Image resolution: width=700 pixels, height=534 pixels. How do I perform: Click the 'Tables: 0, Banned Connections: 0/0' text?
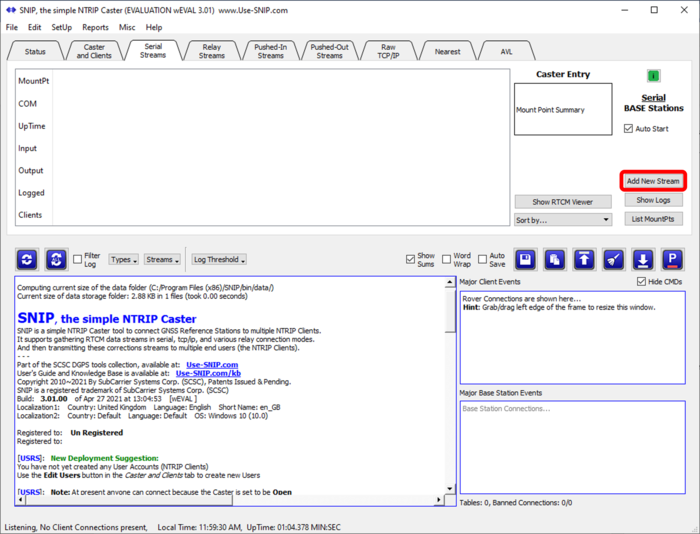coord(516,503)
